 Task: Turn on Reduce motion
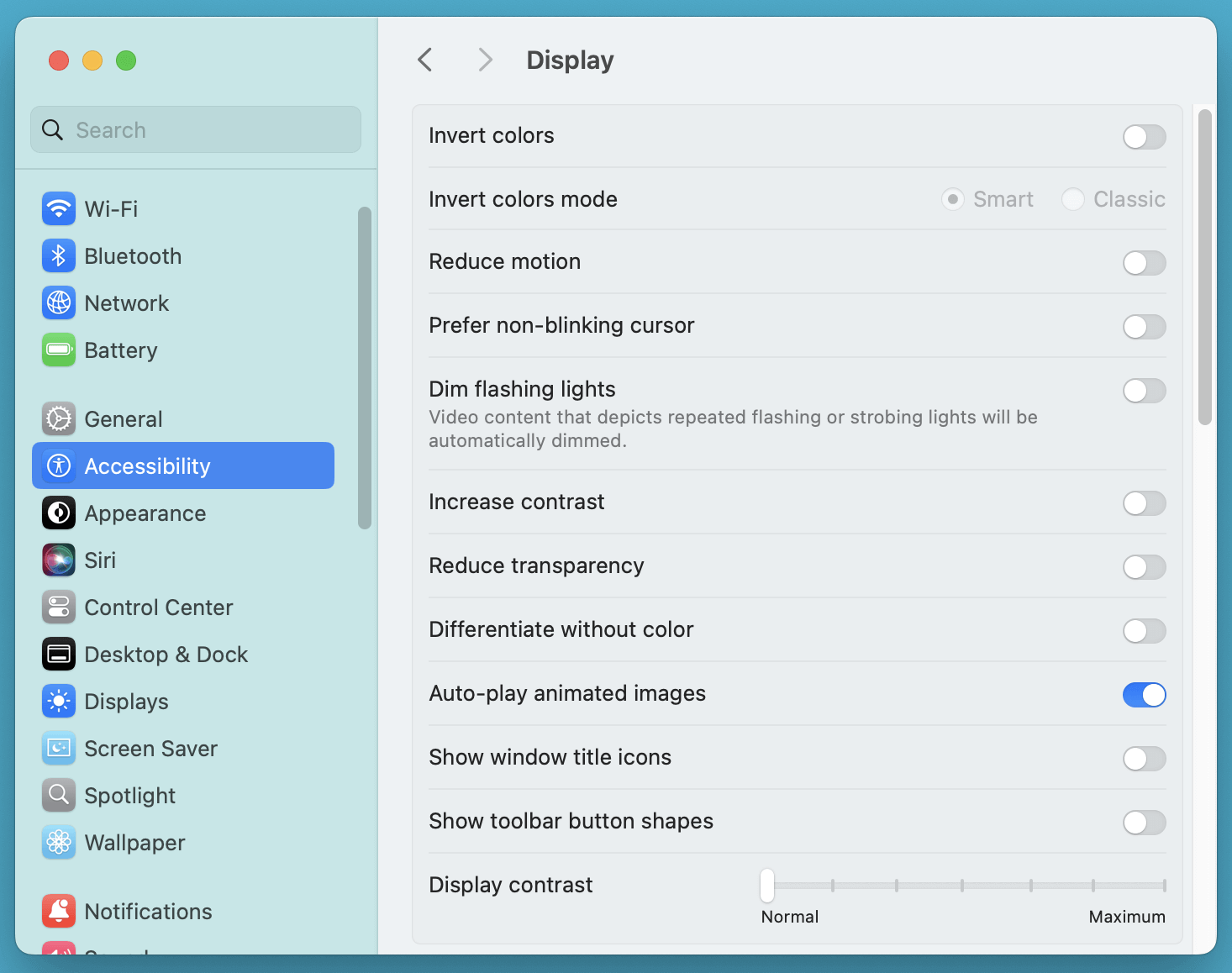[1144, 263]
